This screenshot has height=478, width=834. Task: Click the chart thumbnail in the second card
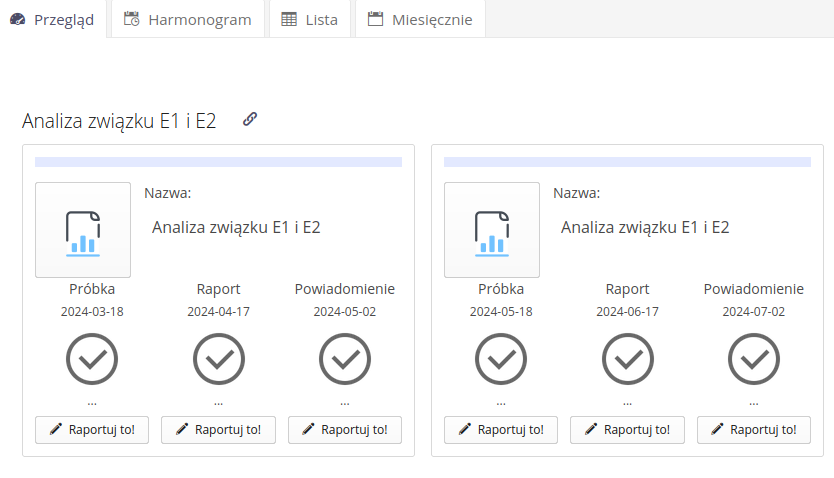[x=492, y=230]
